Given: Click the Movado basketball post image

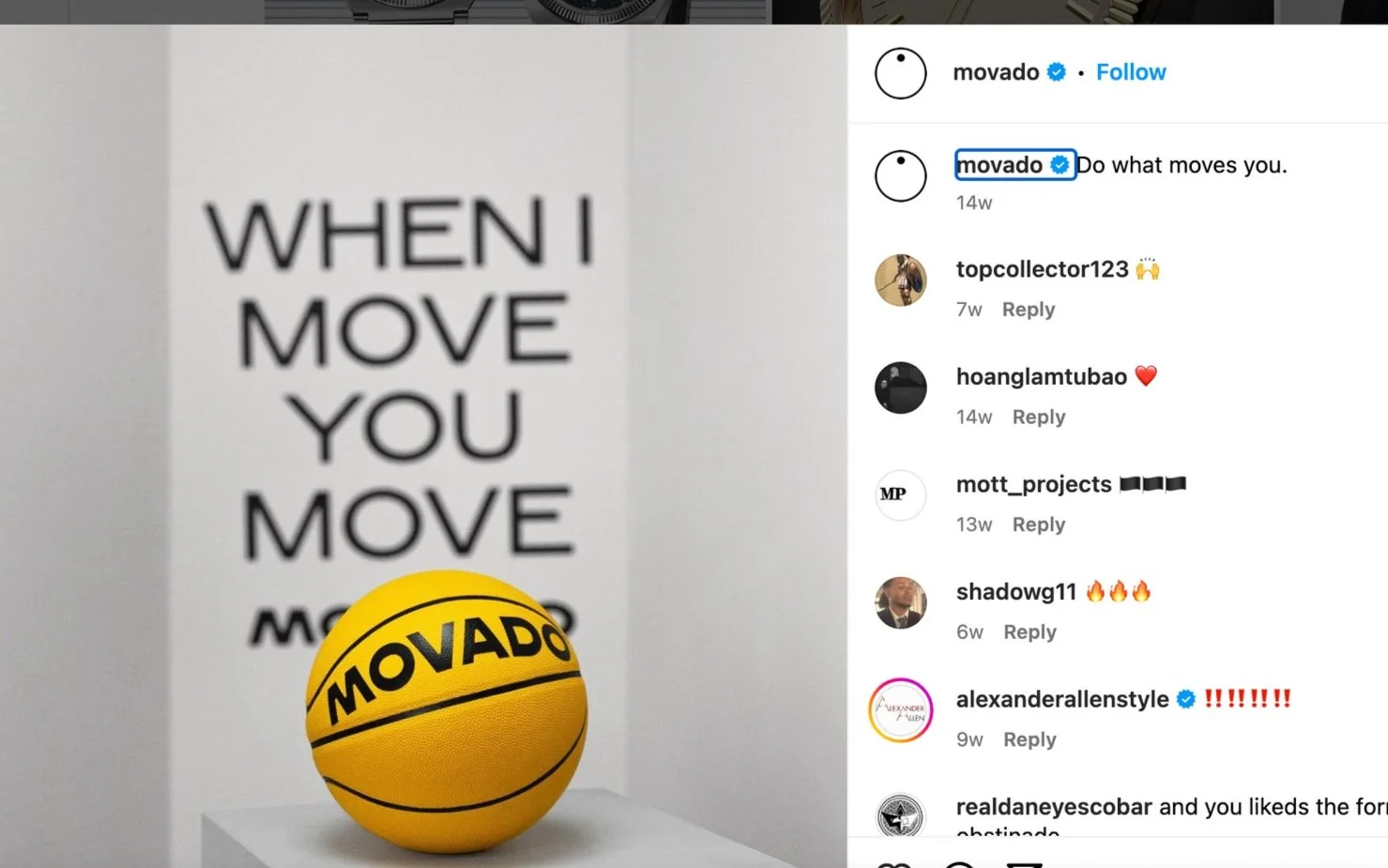Looking at the screenshot, I should (423, 447).
